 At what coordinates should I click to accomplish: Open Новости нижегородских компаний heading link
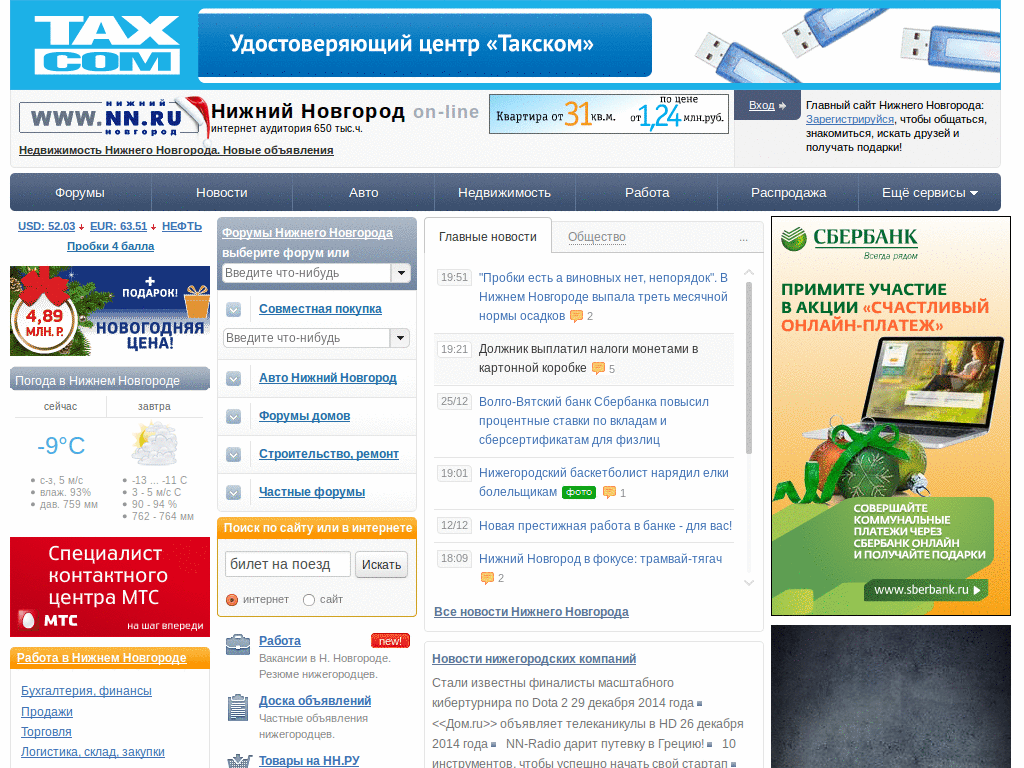tap(534, 659)
